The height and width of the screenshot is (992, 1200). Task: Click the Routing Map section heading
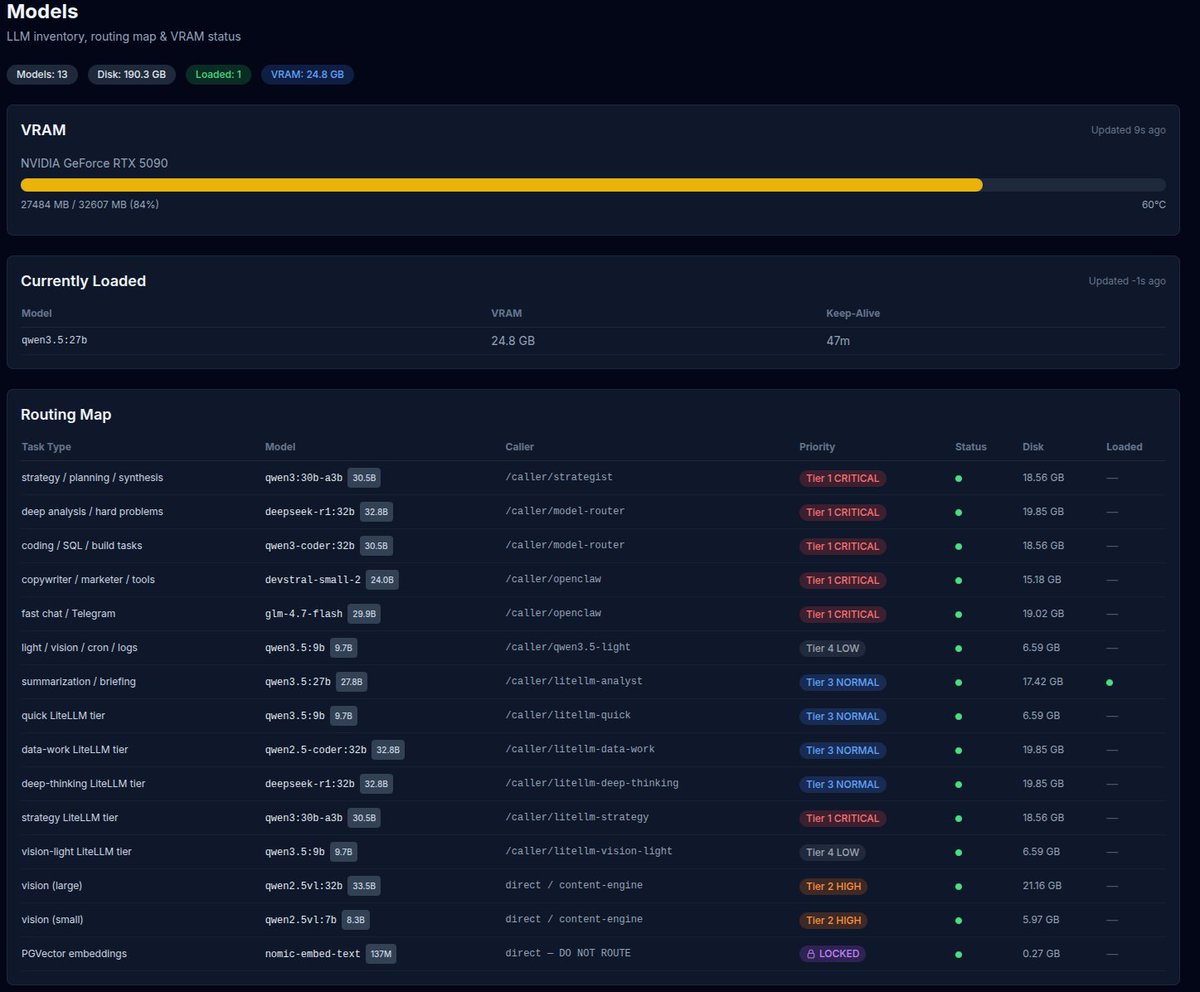click(x=66, y=414)
